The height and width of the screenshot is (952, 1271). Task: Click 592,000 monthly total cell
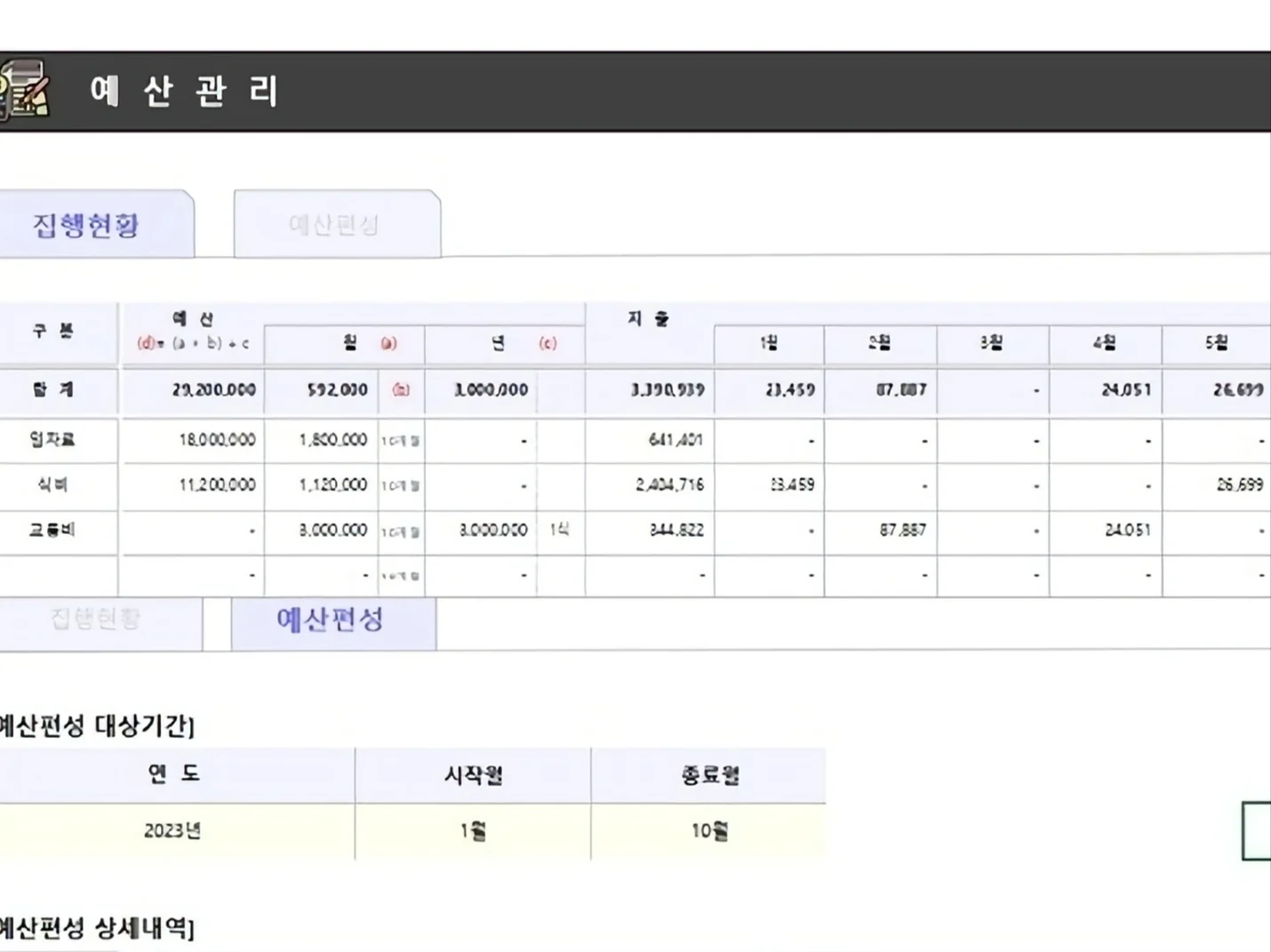(x=322, y=390)
